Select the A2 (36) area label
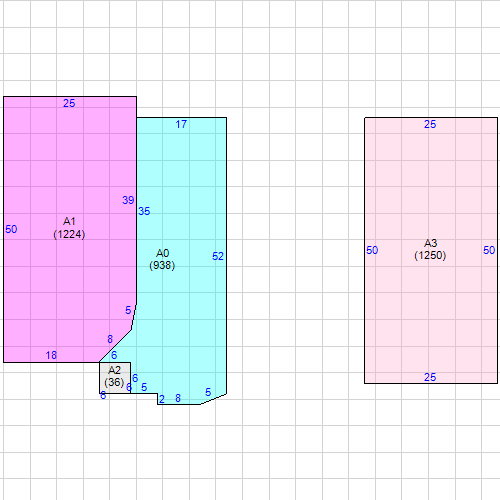Viewport: 500px width, 500px height. pos(114,376)
